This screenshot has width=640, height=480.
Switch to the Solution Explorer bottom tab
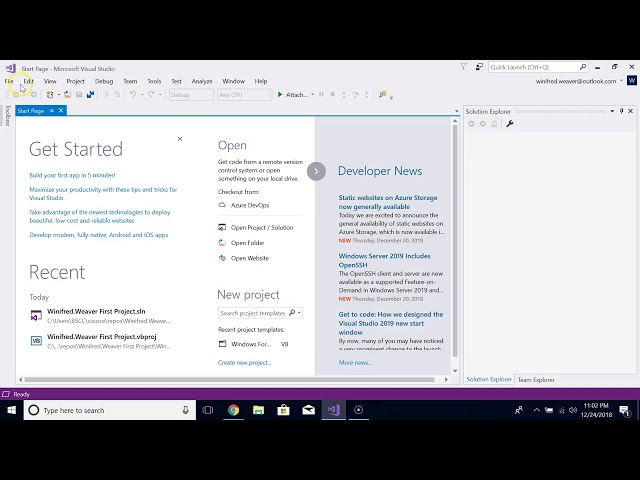coord(489,379)
